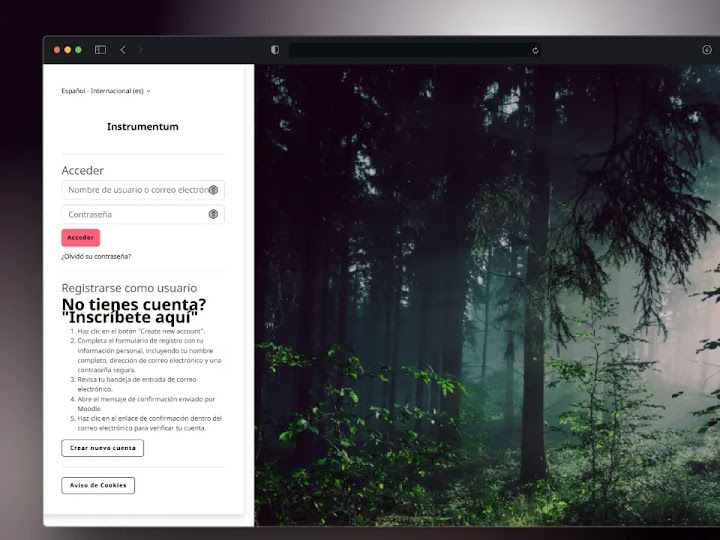Screen dimensions: 720x540
Task: Open the Aviso de Cookies button
Action: coord(98,485)
